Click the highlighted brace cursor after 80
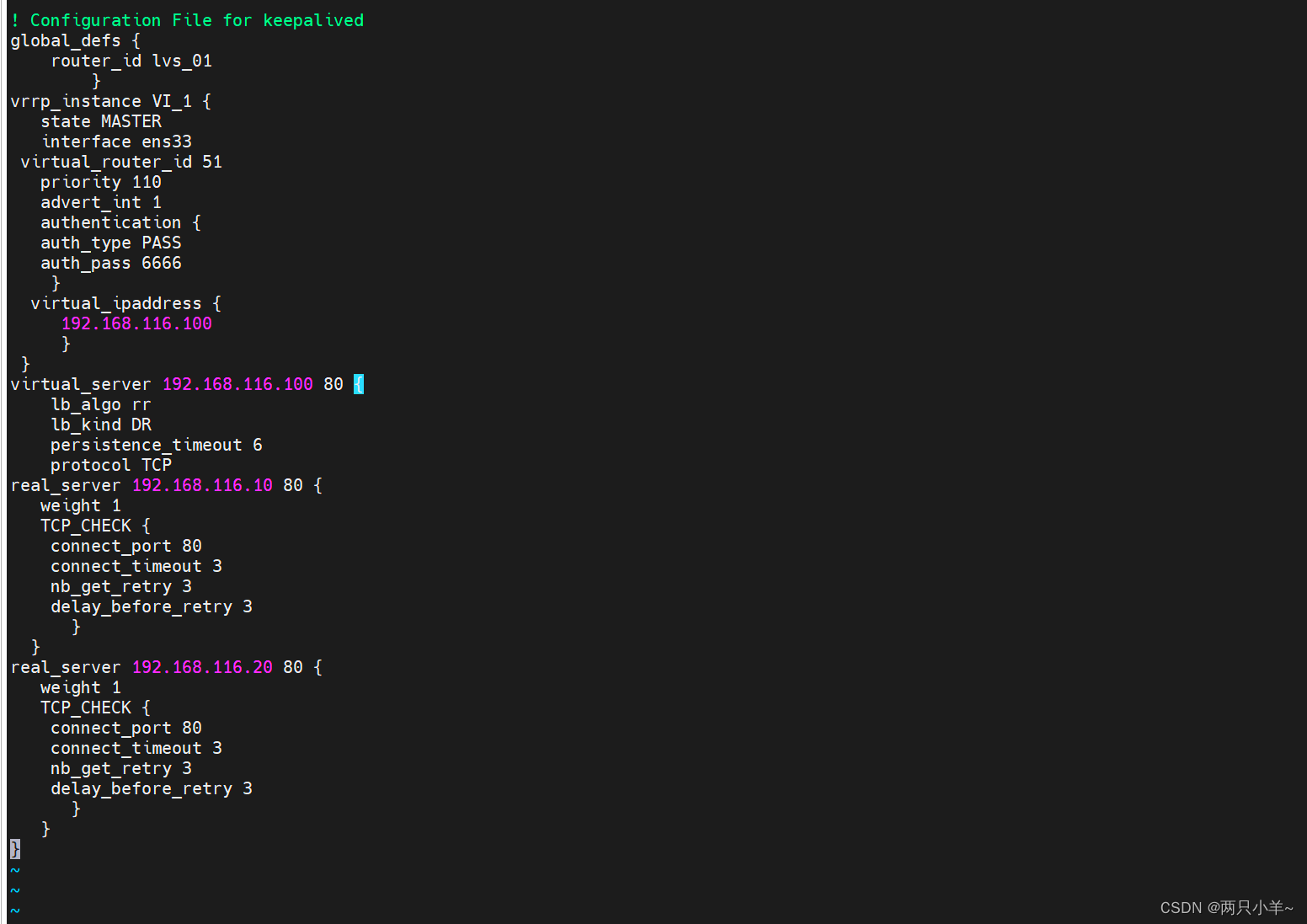 click(x=357, y=383)
